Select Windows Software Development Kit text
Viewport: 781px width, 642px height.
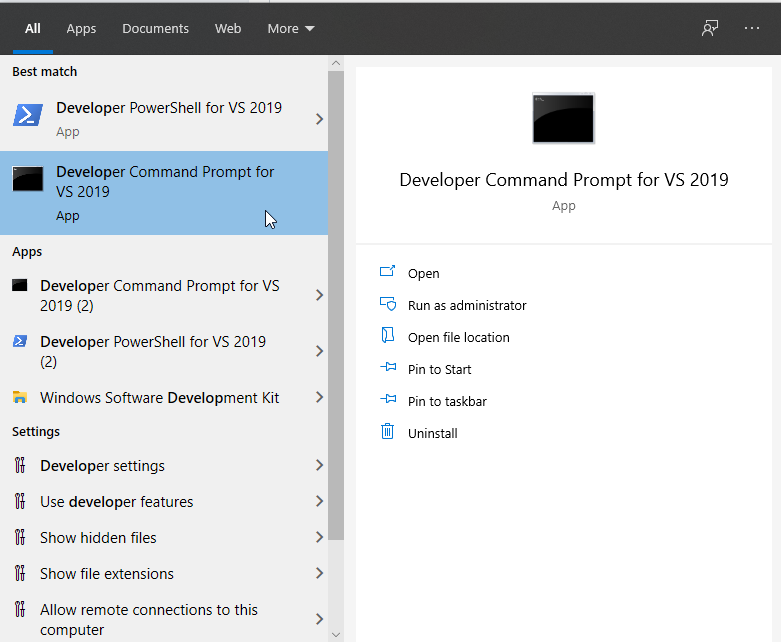pos(159,397)
